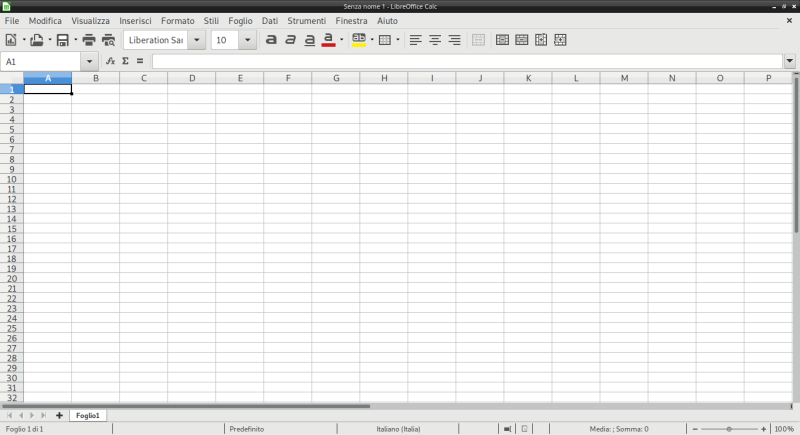The image size is (800, 435).
Task: Click the cell Borders icon
Action: 385,40
